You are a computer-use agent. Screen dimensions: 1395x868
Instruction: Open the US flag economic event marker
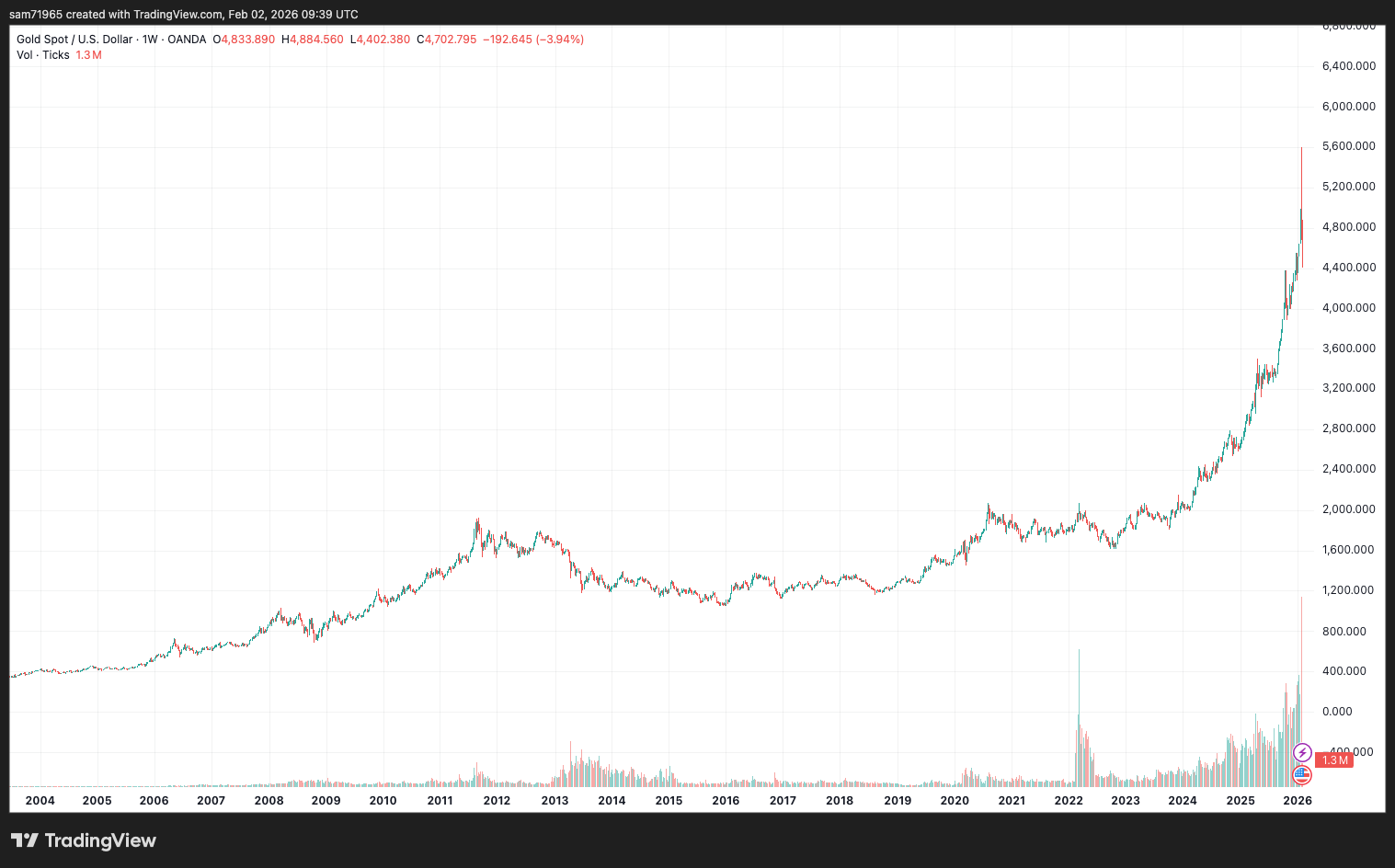tap(1303, 775)
